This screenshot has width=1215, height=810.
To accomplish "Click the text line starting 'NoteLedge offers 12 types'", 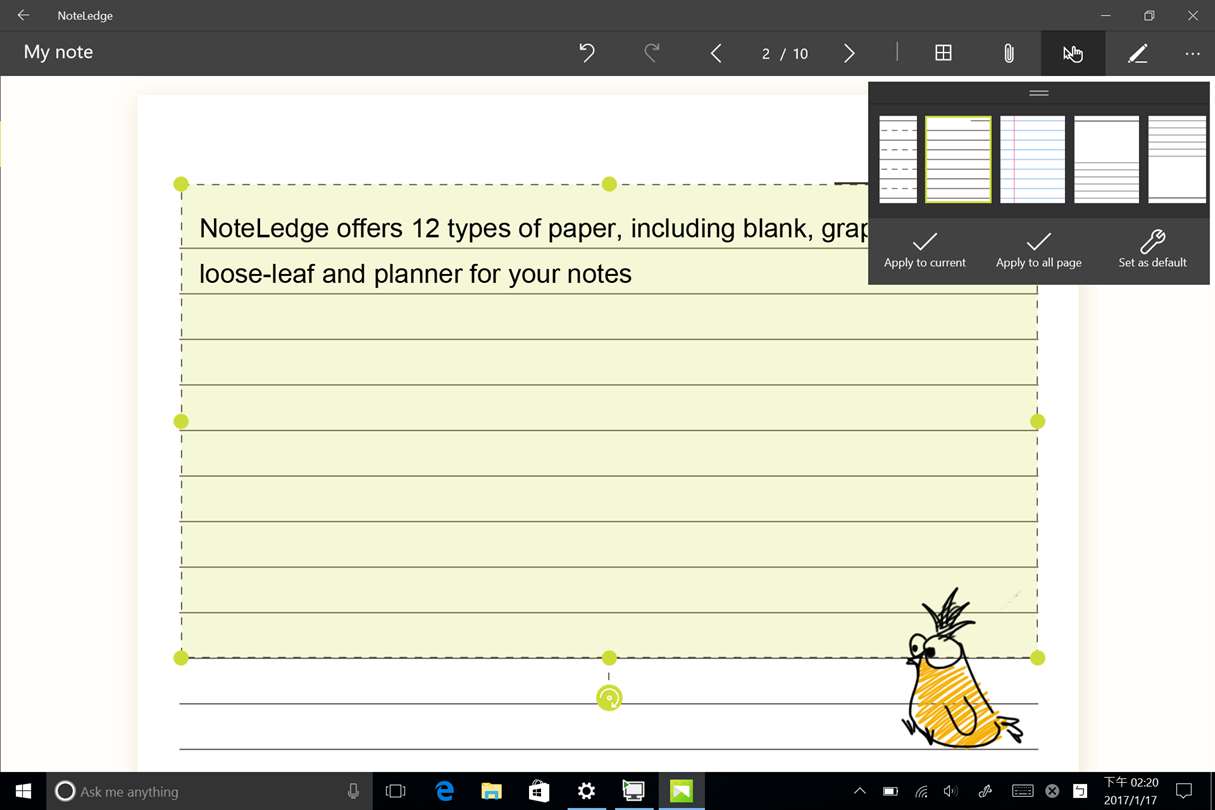I will [x=533, y=229].
